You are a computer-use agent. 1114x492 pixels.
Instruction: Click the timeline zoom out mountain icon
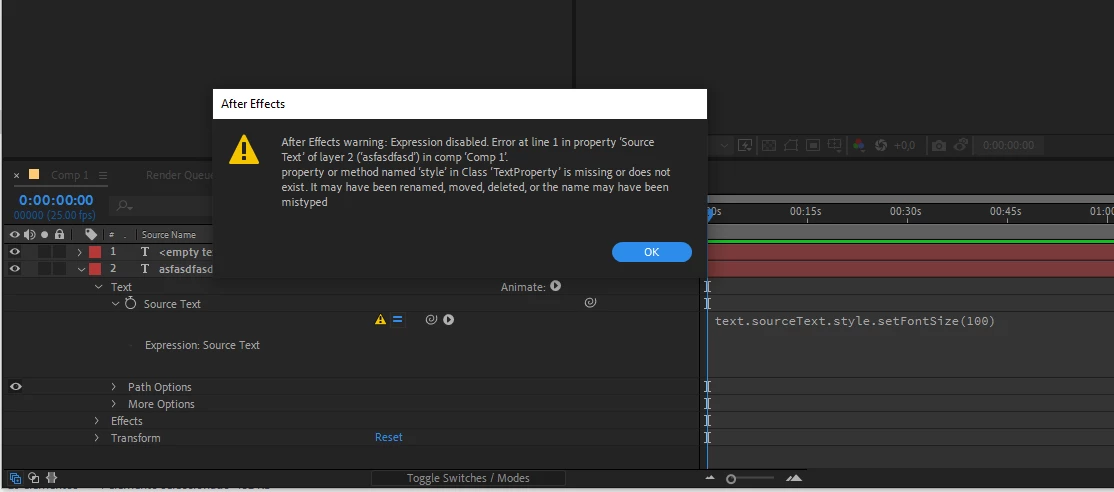click(712, 478)
